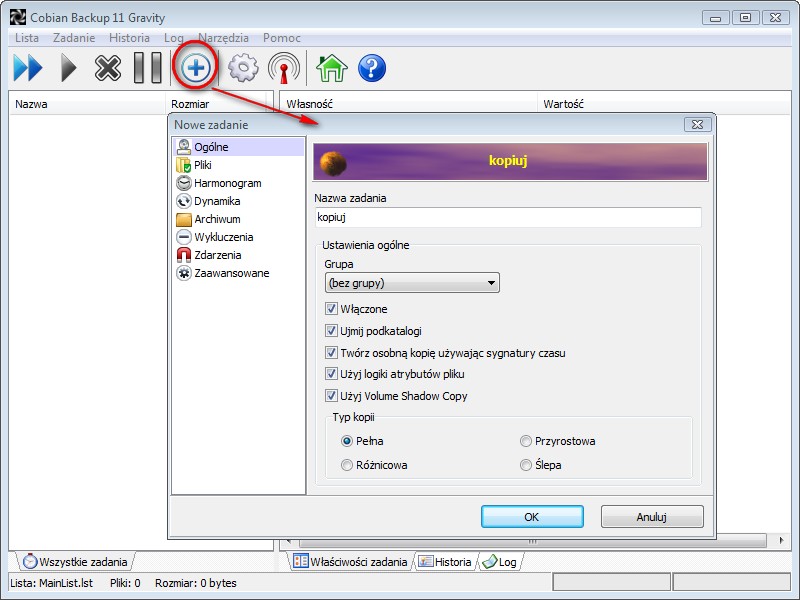800x600 pixels.
Task: Switch to bottom Historia tab
Action: point(445,562)
